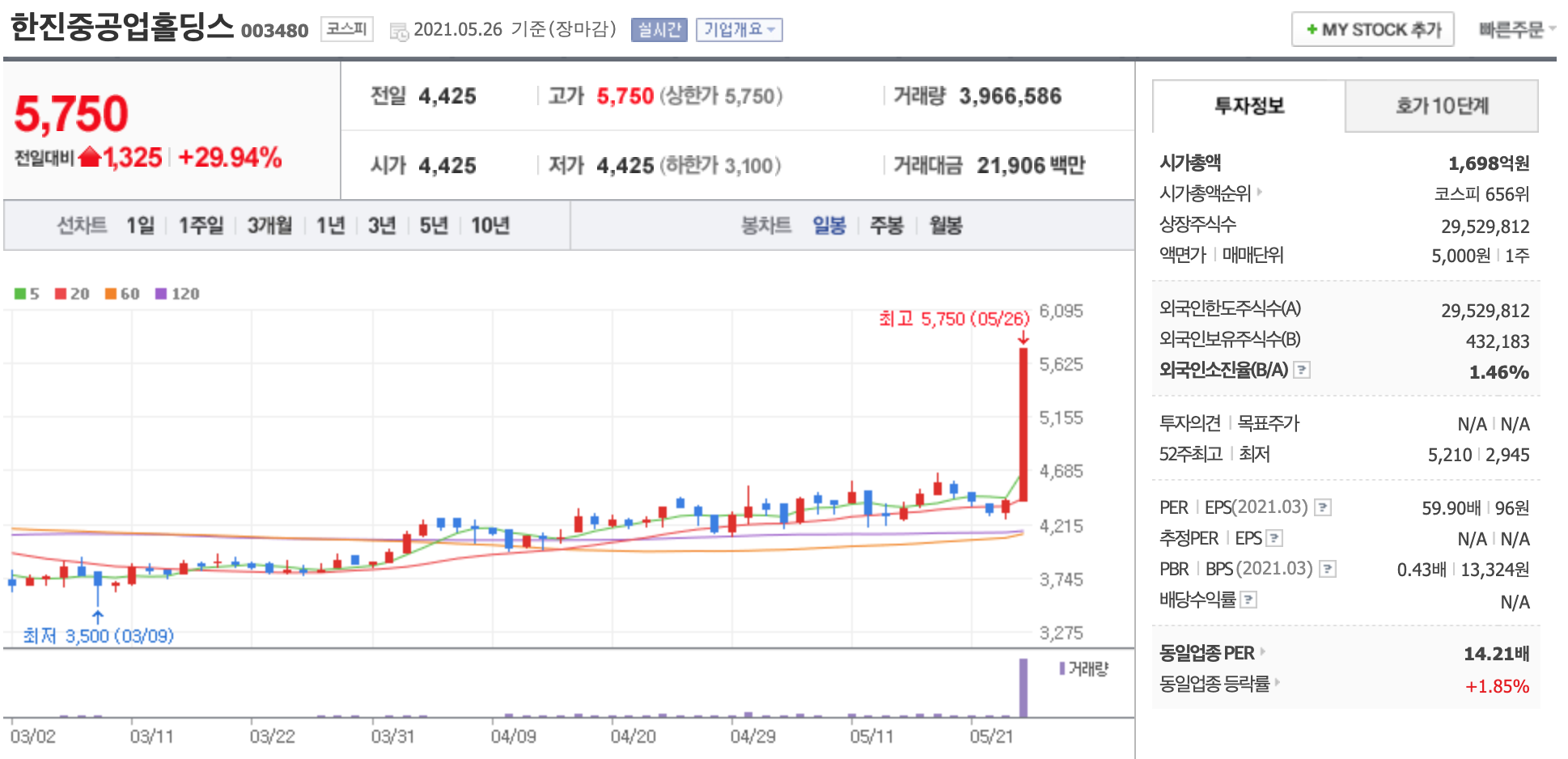Screen dimensions: 1568x759
Task: Click the orange 60-day moving average legend
Action: pyautogui.click(x=122, y=294)
